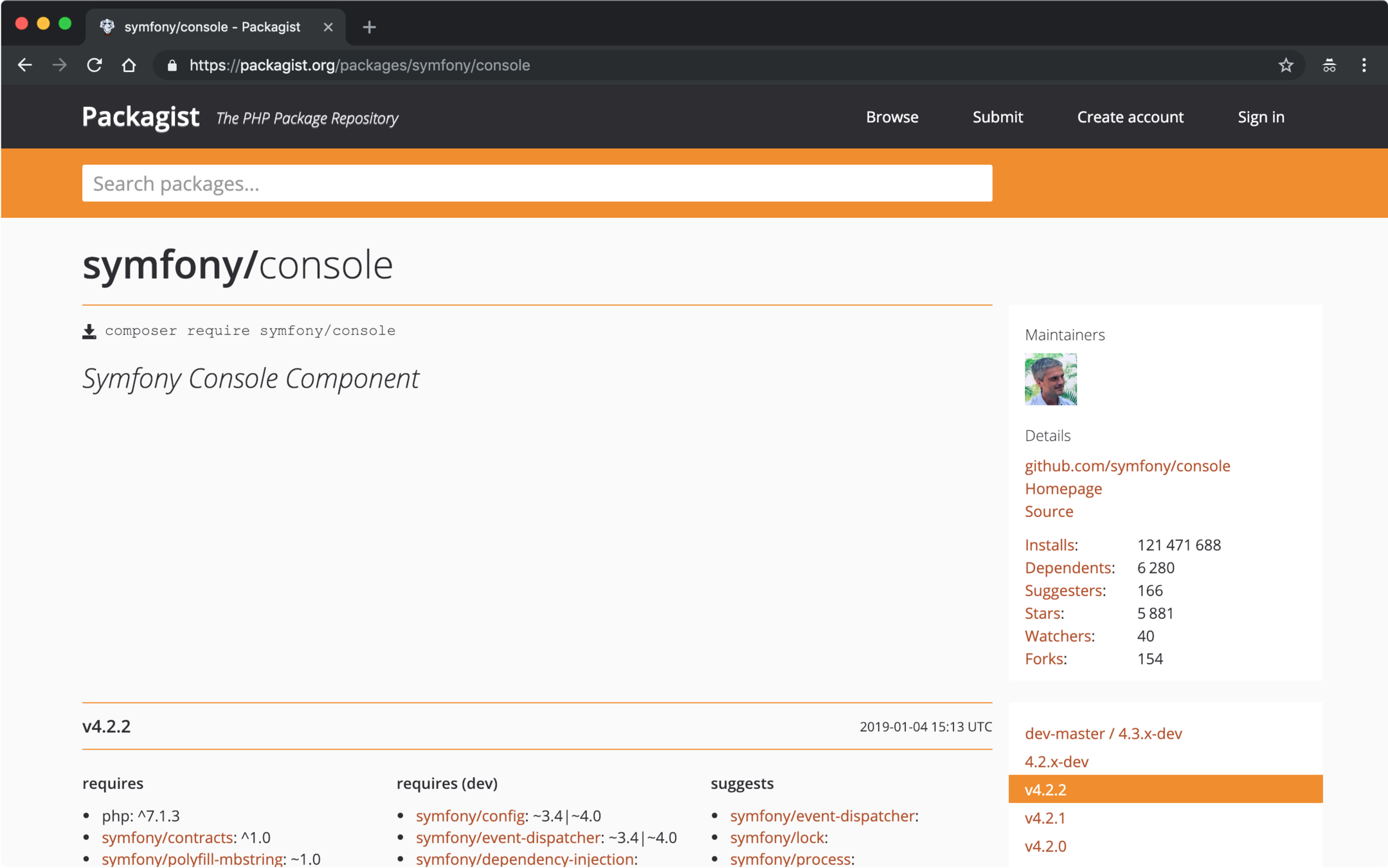Viewport: 1388px width, 868px height.
Task: Open Create account page
Action: (1130, 117)
